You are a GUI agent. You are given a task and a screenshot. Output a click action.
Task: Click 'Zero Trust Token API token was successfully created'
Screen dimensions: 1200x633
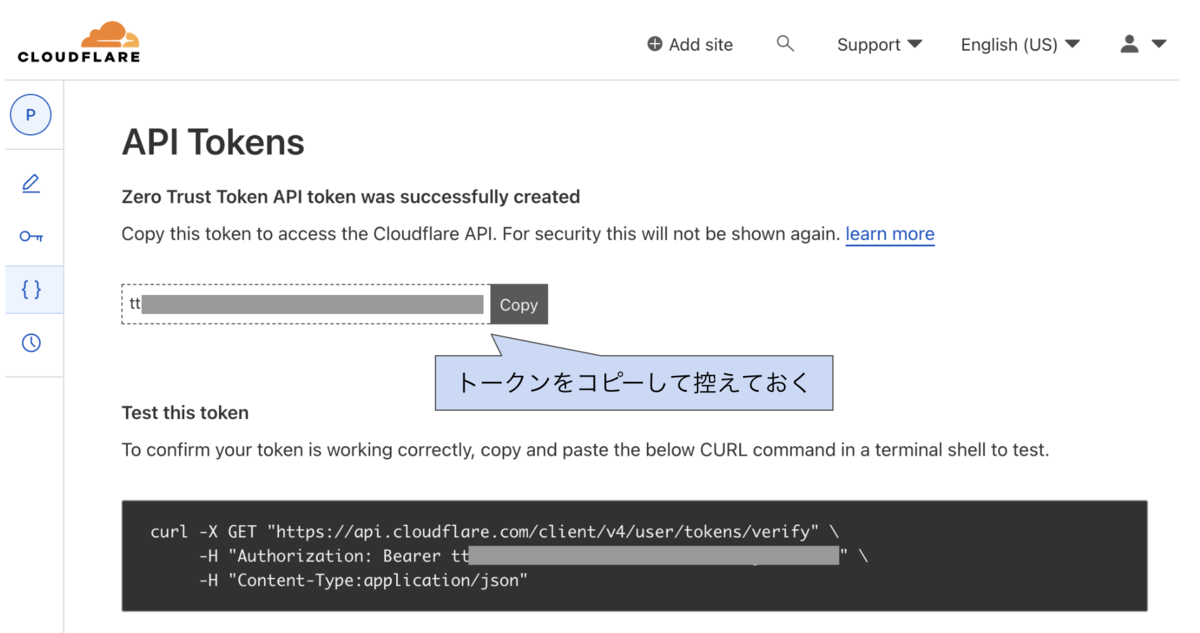click(351, 197)
